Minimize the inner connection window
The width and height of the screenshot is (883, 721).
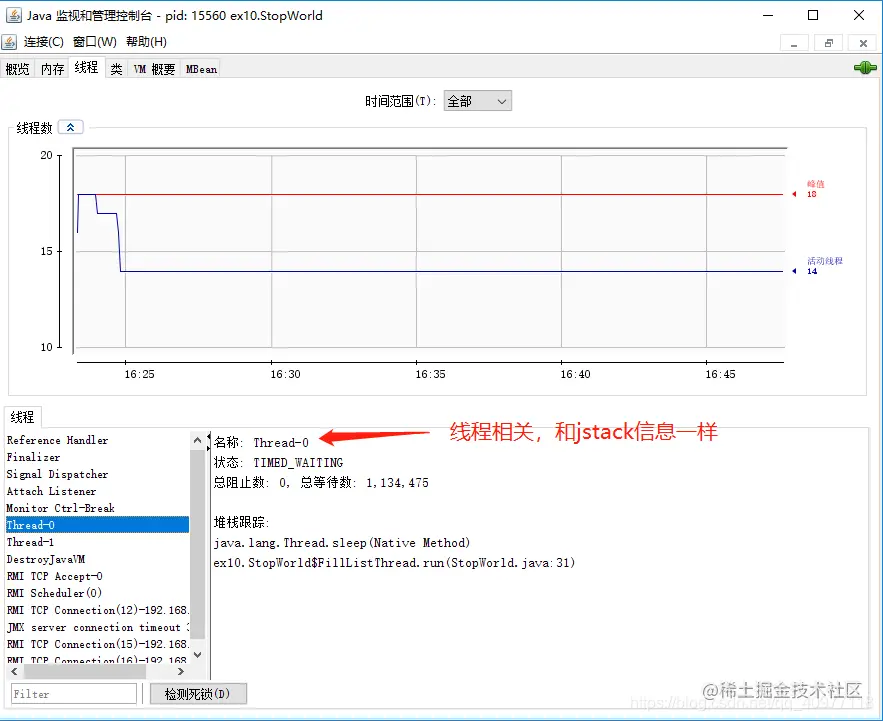coord(794,43)
